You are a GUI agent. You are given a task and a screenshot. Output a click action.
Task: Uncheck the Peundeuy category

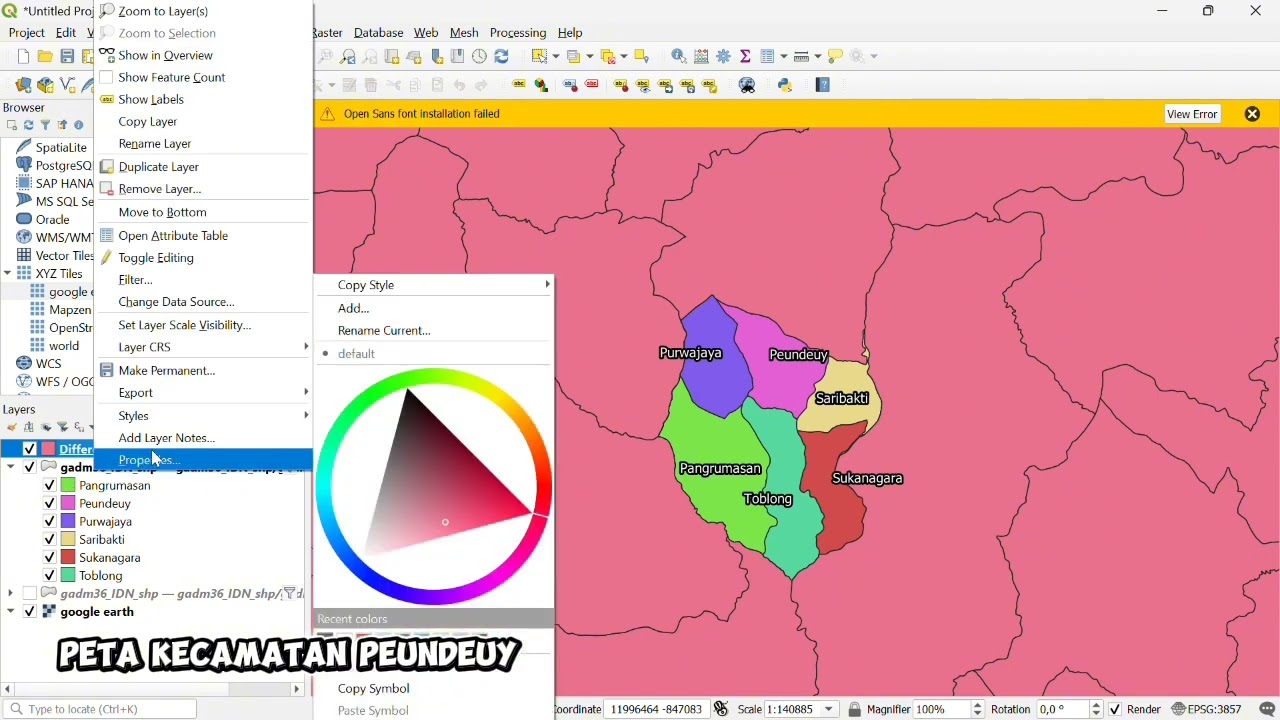(49, 504)
